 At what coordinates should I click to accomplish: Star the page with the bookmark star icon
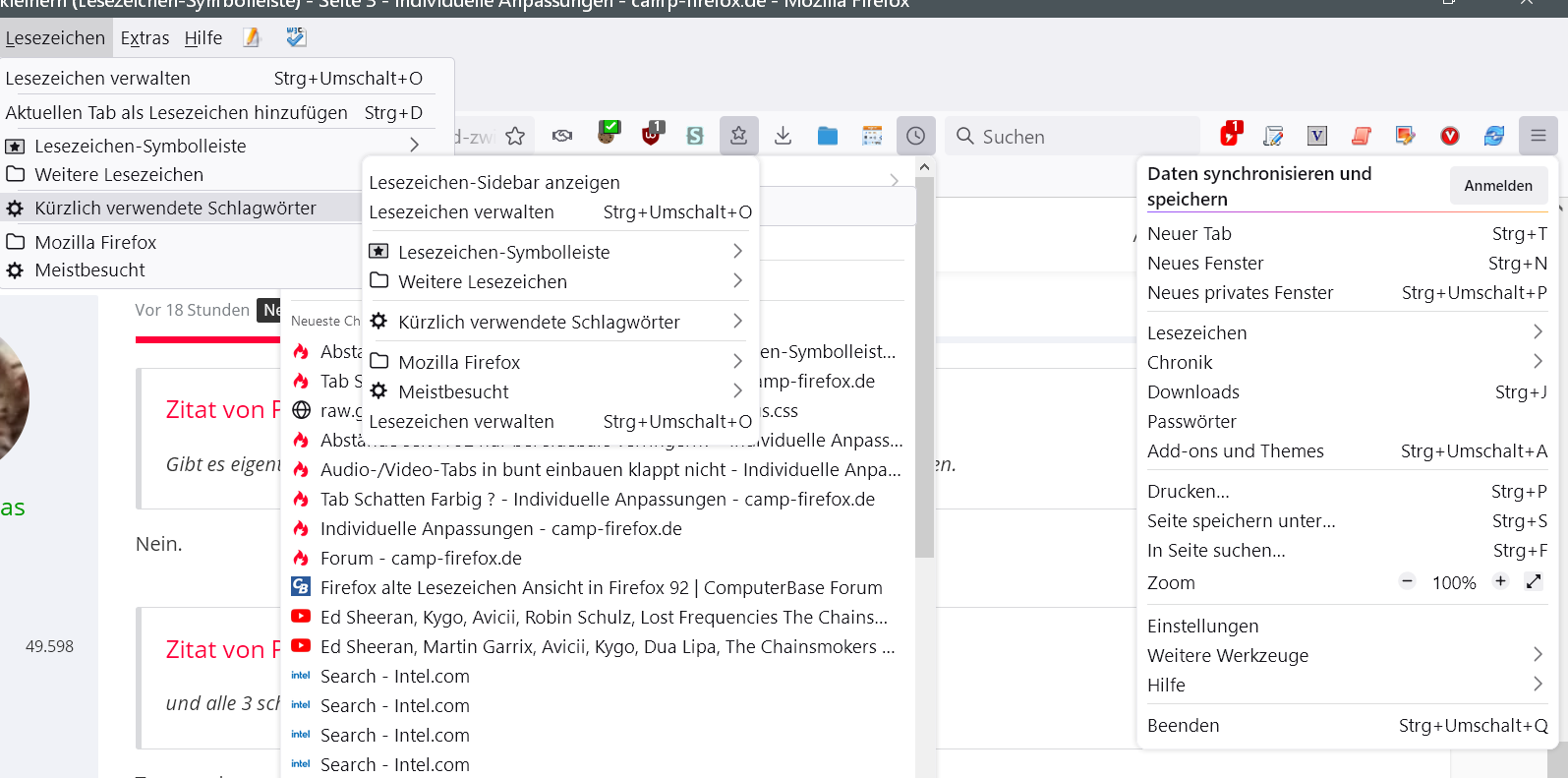[x=515, y=137]
